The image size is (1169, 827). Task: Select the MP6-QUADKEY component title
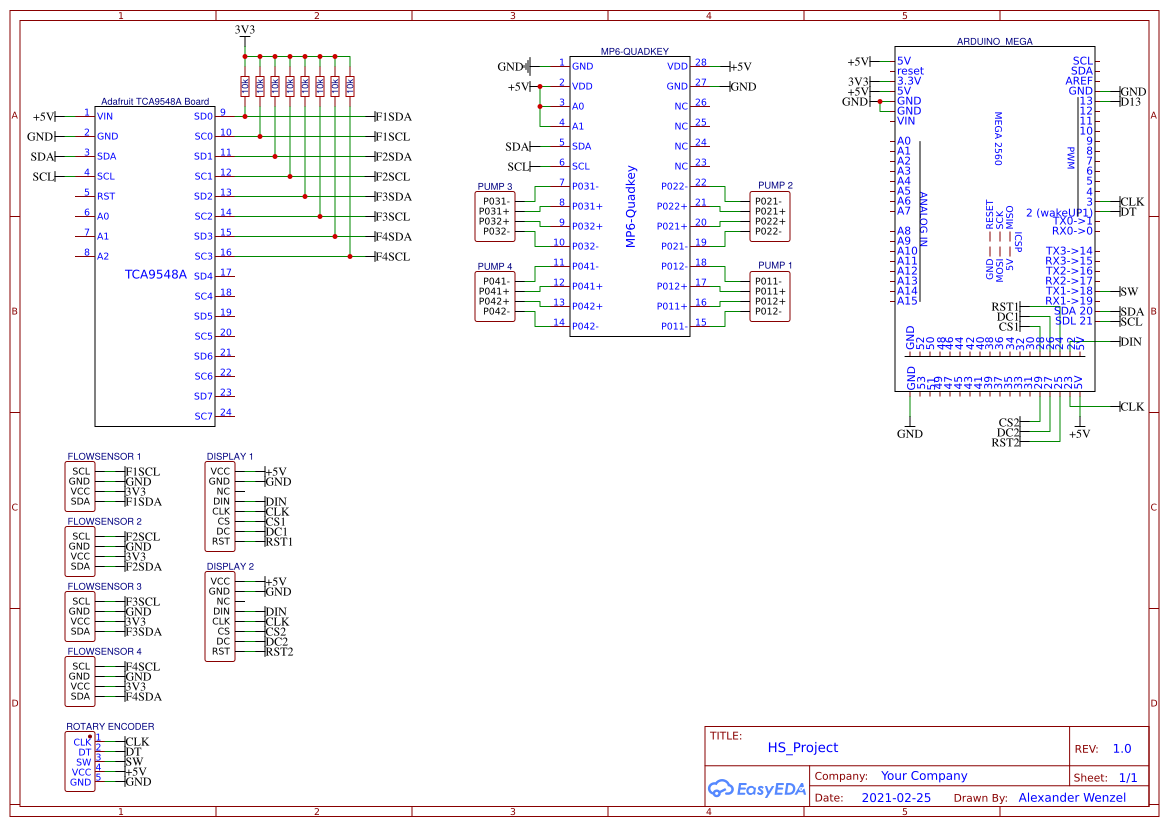634,51
